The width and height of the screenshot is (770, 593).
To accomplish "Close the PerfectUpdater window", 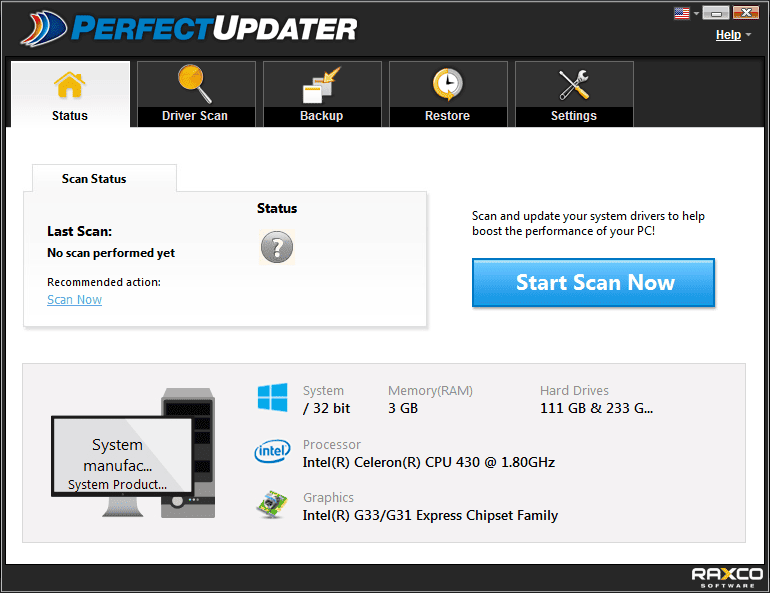I will point(746,13).
